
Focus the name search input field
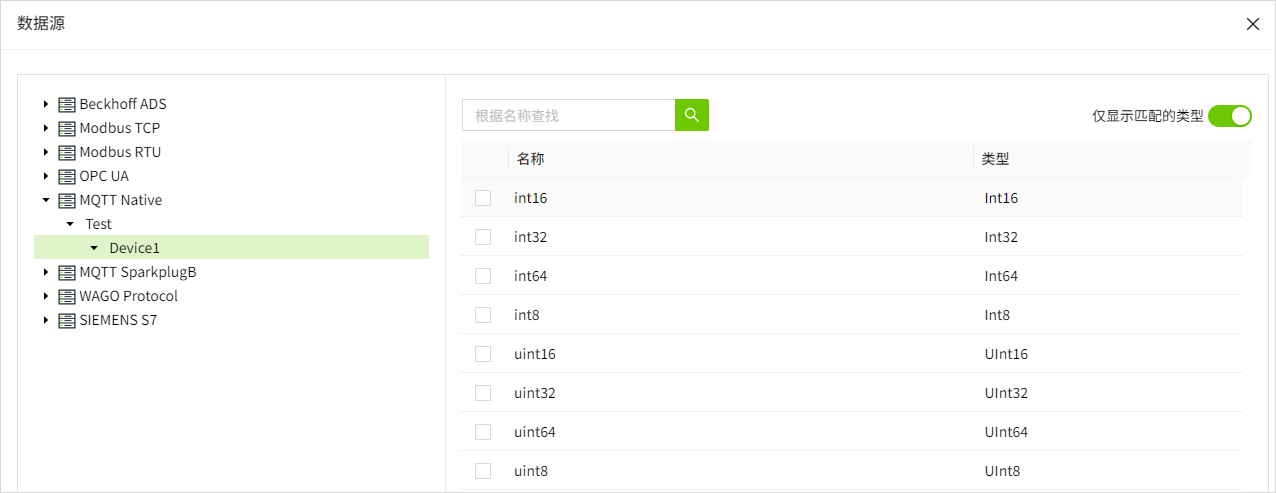coord(568,115)
